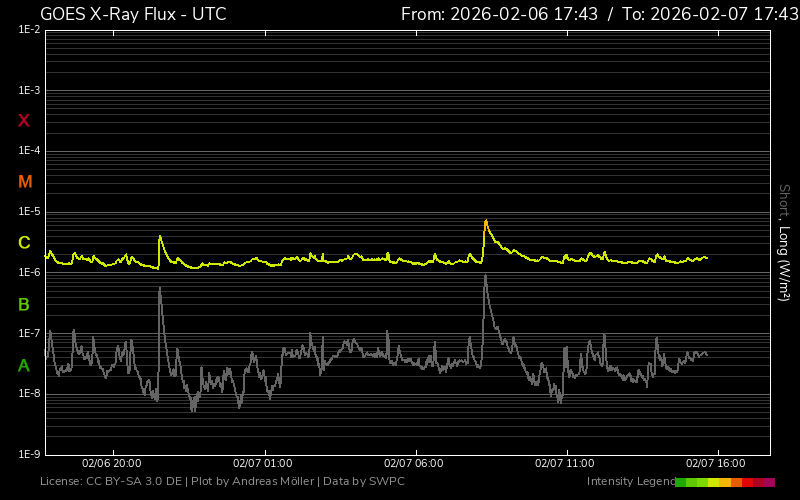Screen dimensions: 800x500
Task: Click the 02/06 20:00 time axis label
Action: (111, 464)
